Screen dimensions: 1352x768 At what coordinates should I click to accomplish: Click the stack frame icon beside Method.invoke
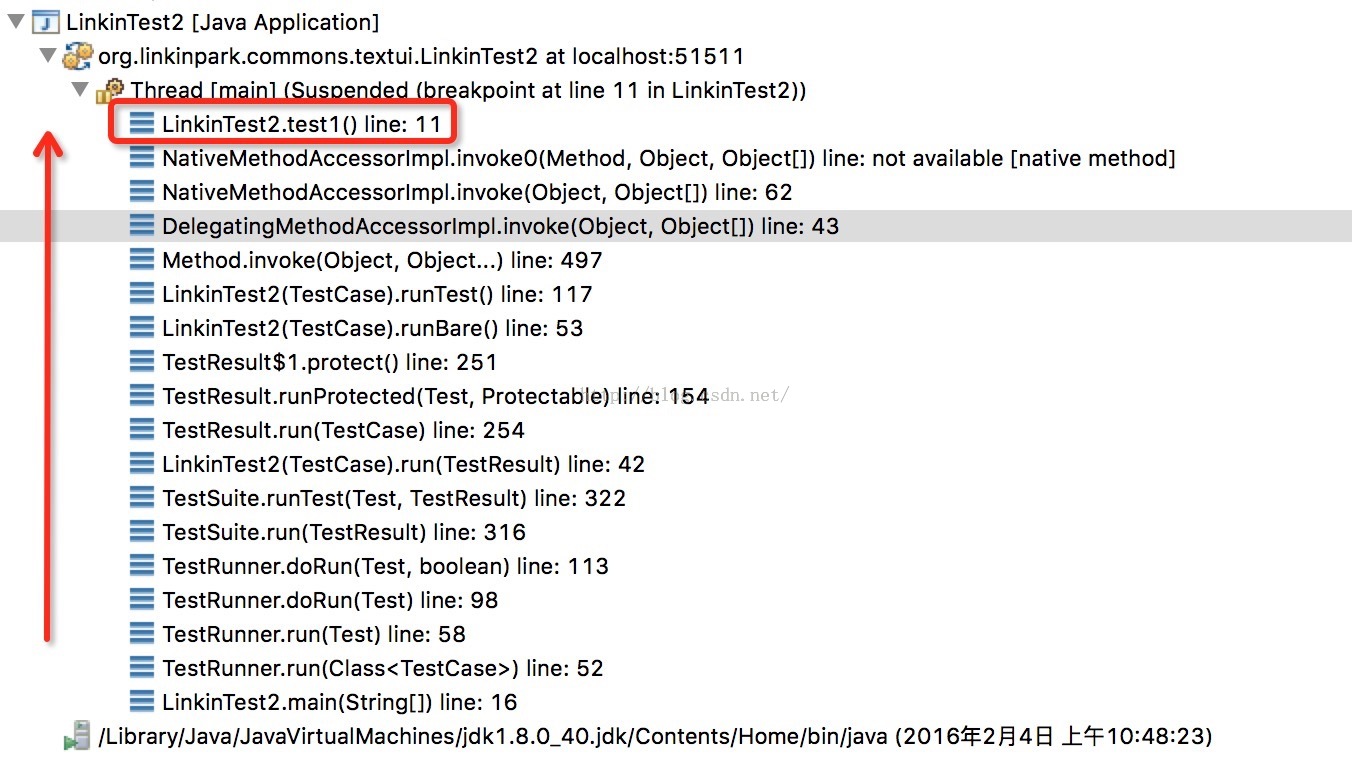pyautogui.click(x=142, y=261)
